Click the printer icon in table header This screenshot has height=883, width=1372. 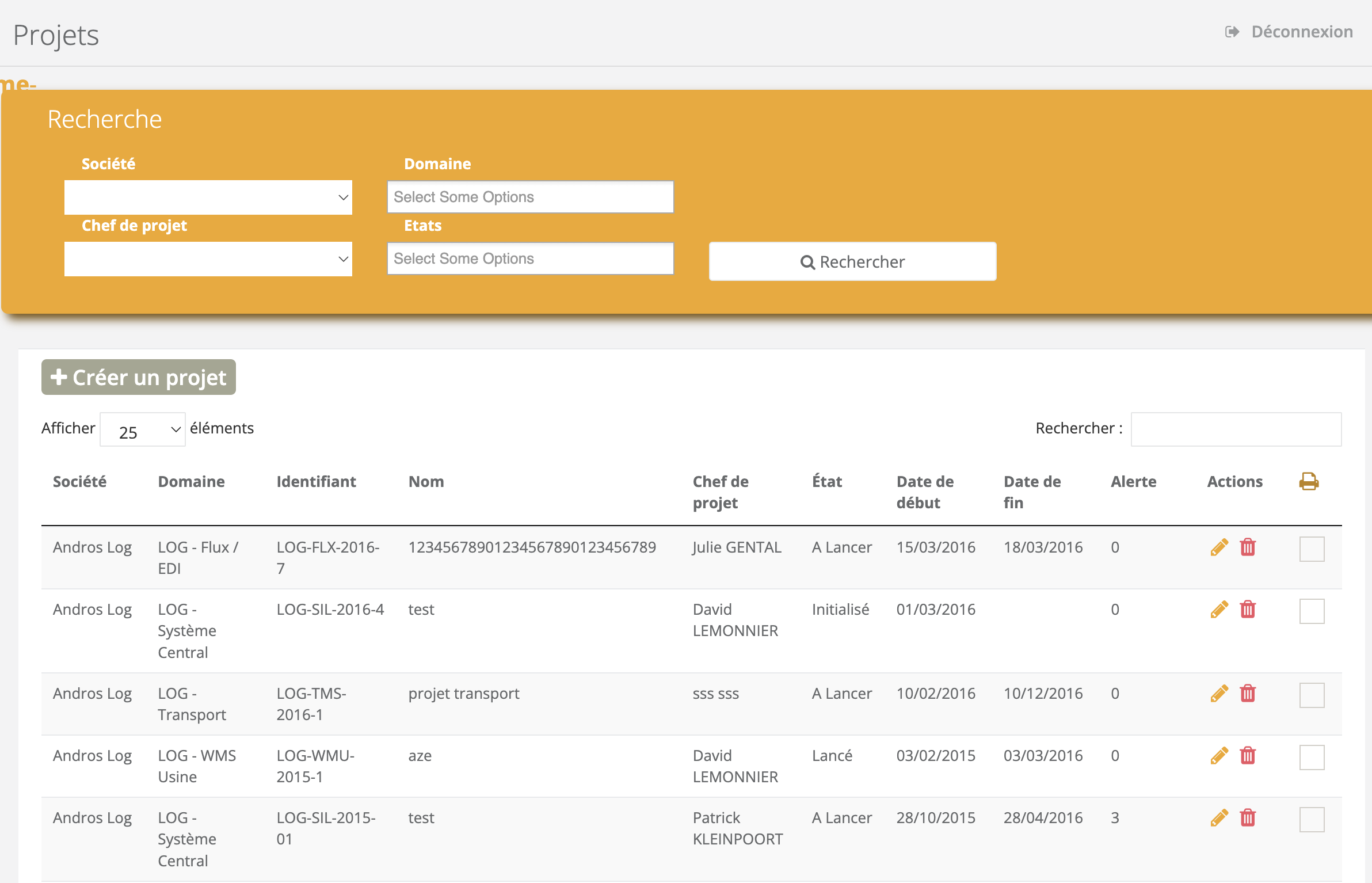click(1309, 481)
